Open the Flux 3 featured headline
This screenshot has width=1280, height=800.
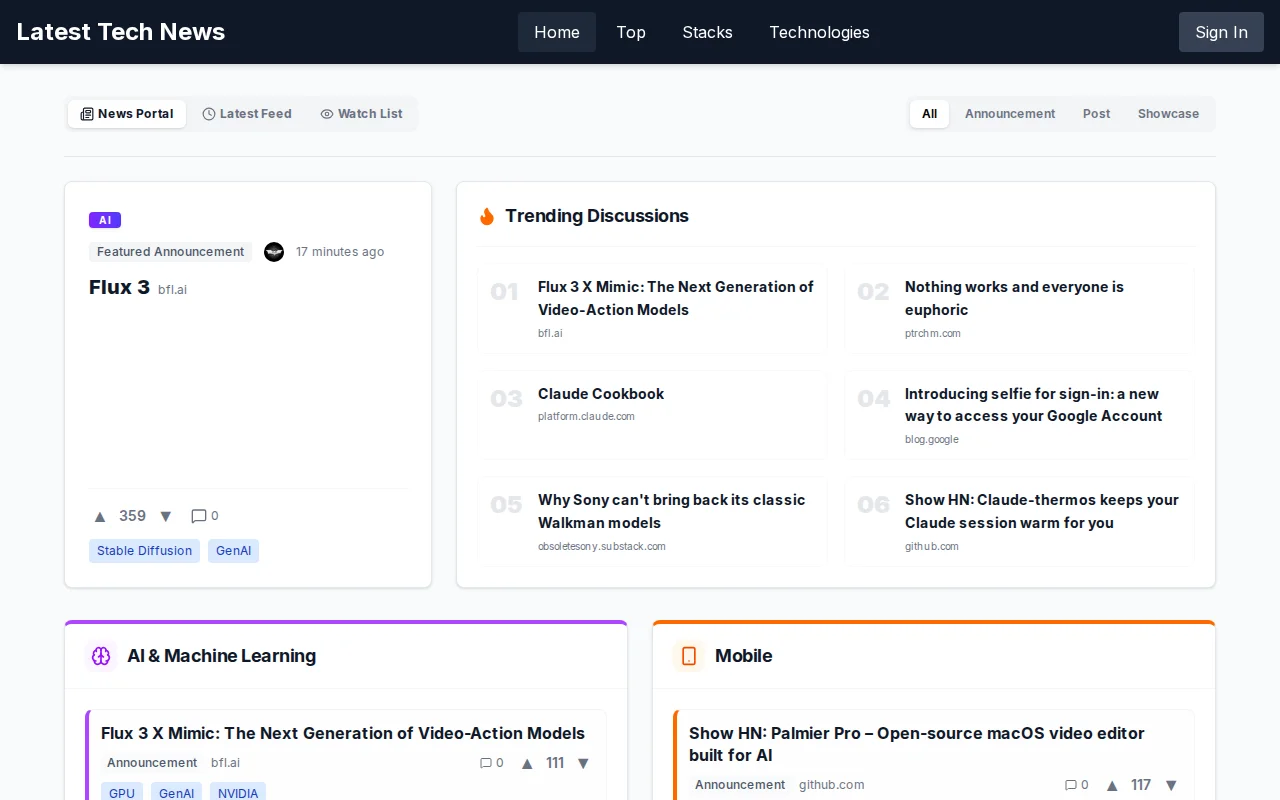(119, 287)
